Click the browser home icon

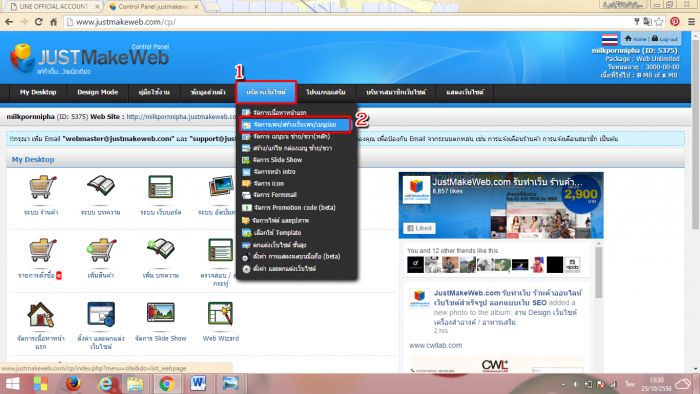tap(54, 21)
